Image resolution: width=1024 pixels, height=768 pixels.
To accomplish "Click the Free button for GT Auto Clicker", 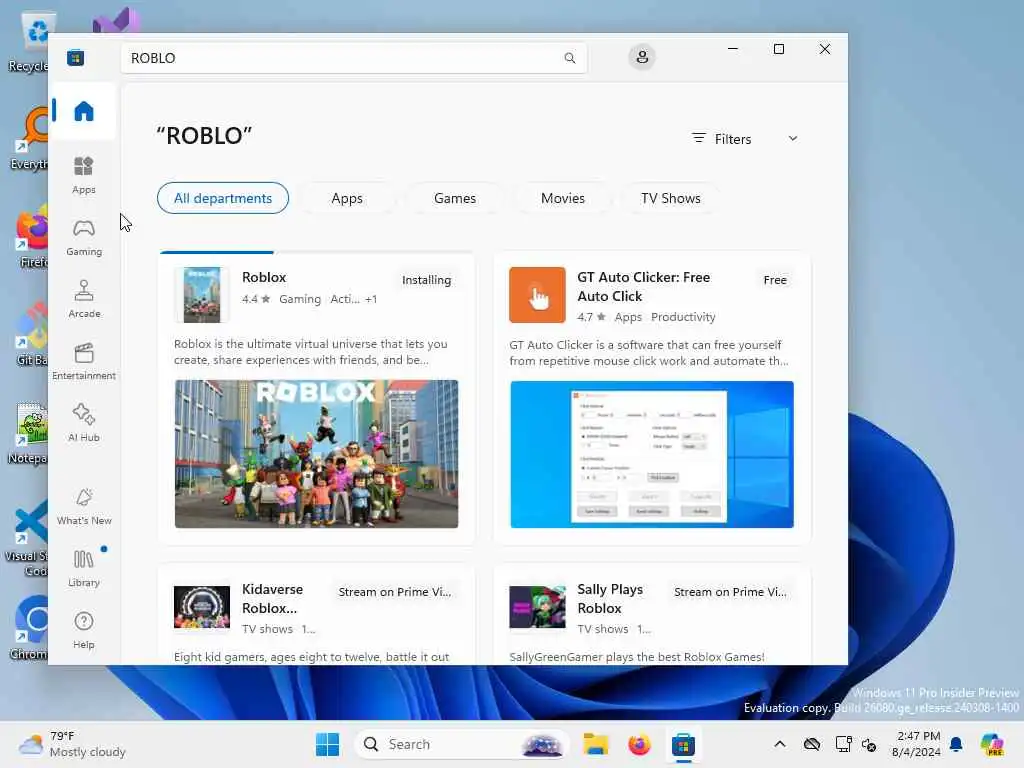I will (x=775, y=280).
